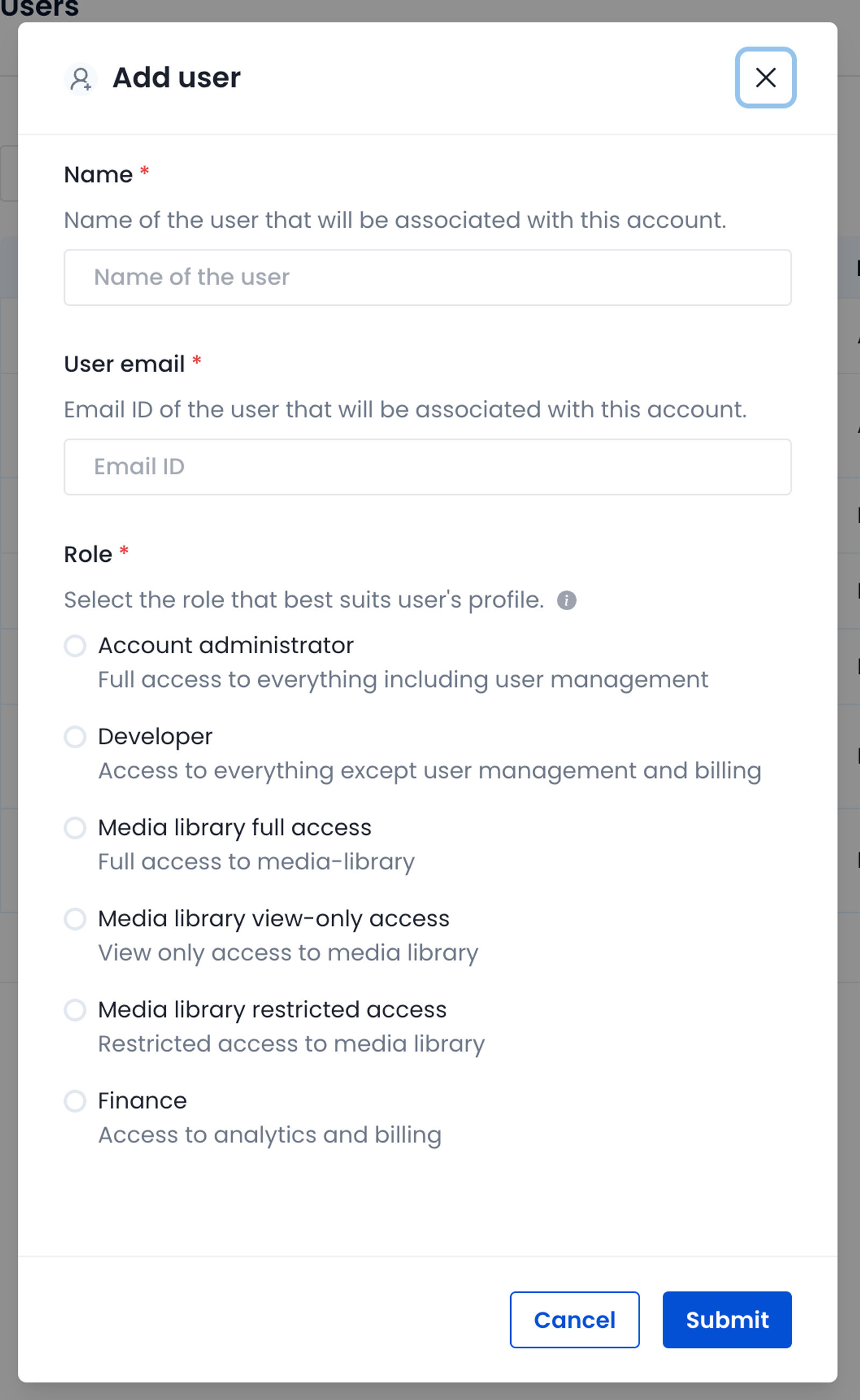This screenshot has width=860, height=1400.
Task: Choose the Developer role radio button
Action: (x=75, y=737)
